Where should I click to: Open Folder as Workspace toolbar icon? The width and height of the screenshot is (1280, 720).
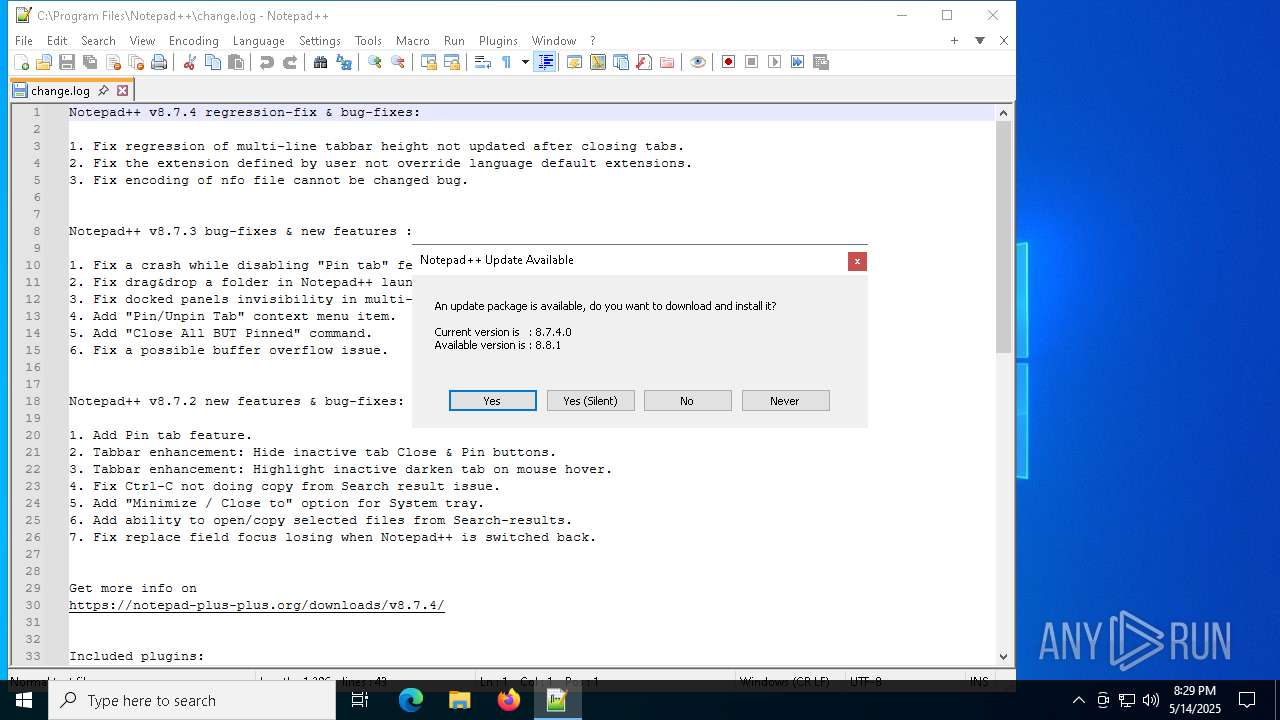667,62
